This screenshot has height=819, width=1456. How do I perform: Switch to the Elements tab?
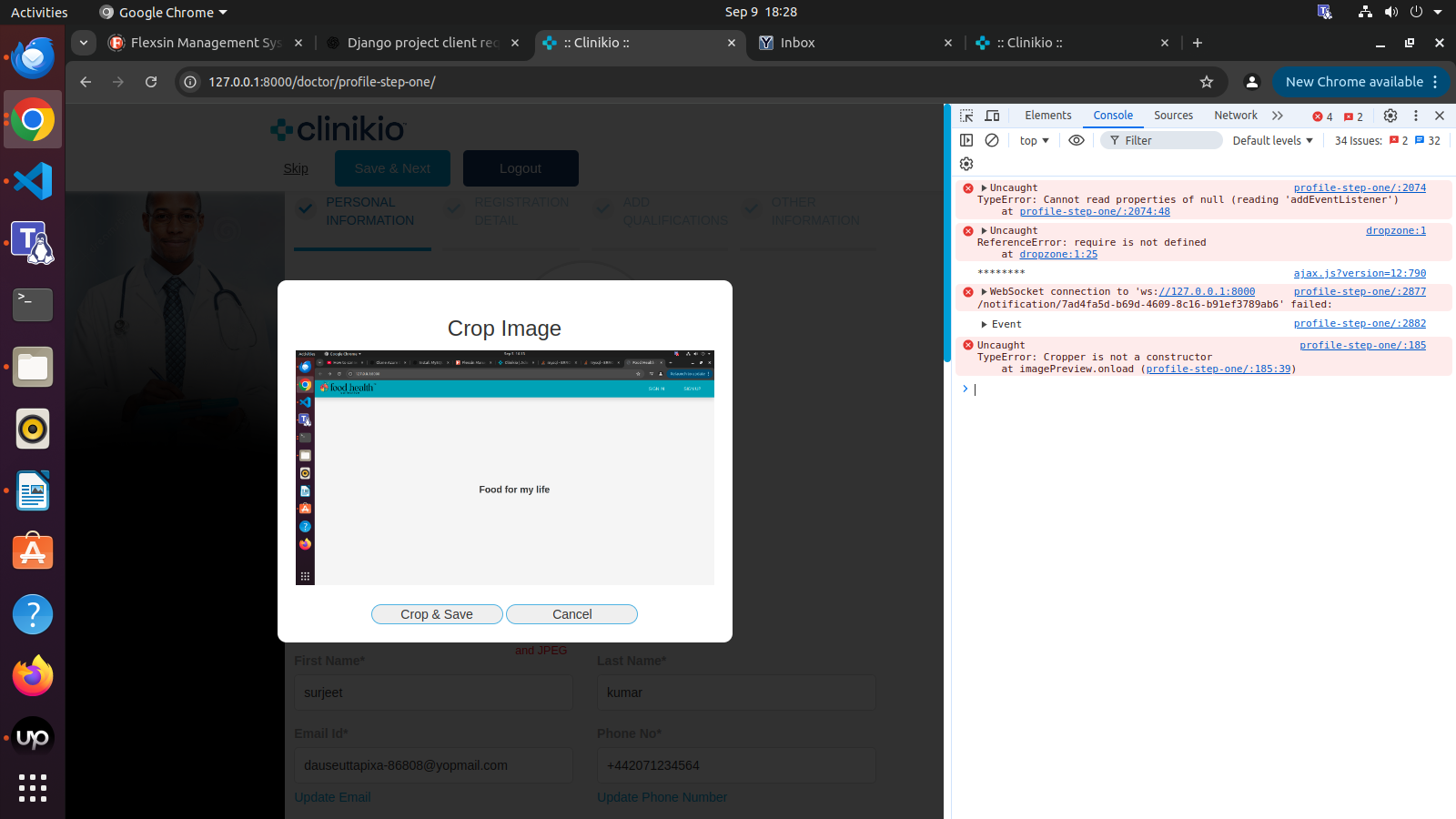[1047, 116]
